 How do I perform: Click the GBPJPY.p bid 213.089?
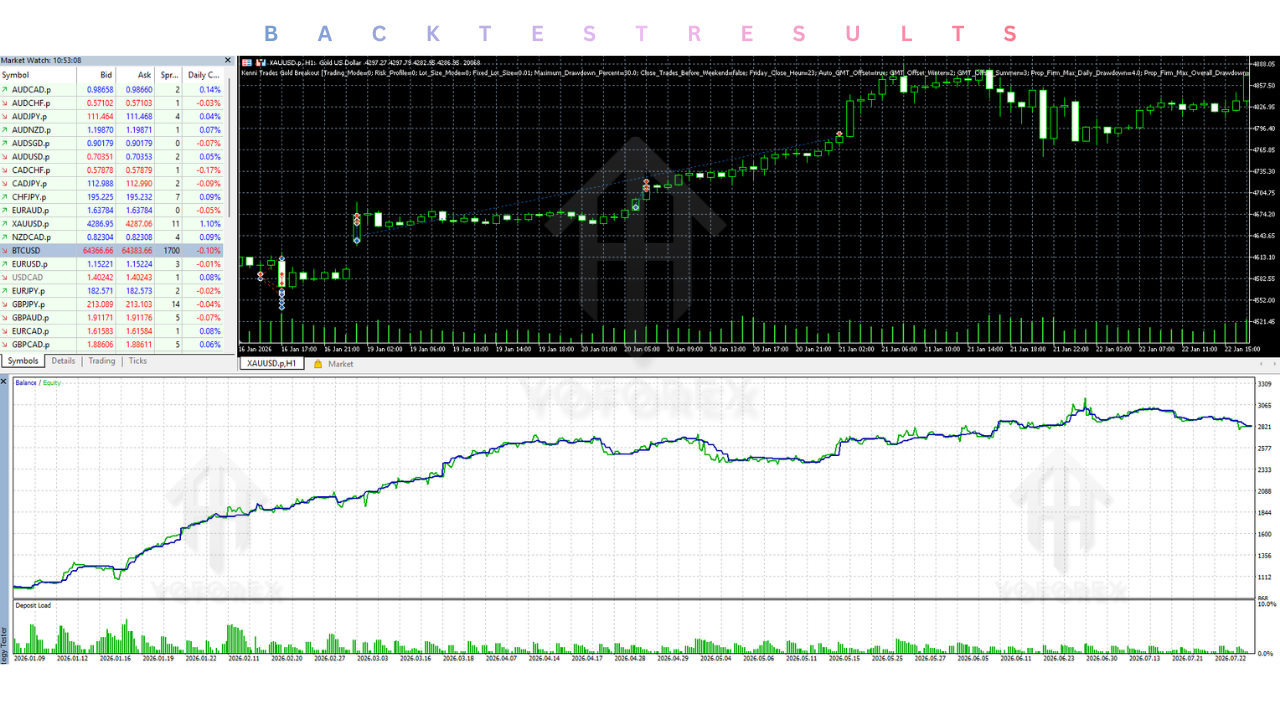coord(100,304)
